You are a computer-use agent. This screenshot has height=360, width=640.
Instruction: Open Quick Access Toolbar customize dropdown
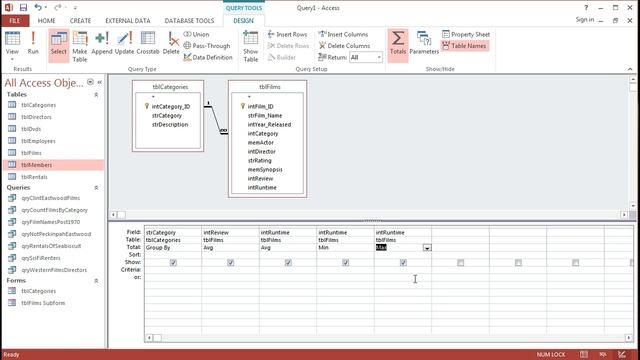coord(75,7)
